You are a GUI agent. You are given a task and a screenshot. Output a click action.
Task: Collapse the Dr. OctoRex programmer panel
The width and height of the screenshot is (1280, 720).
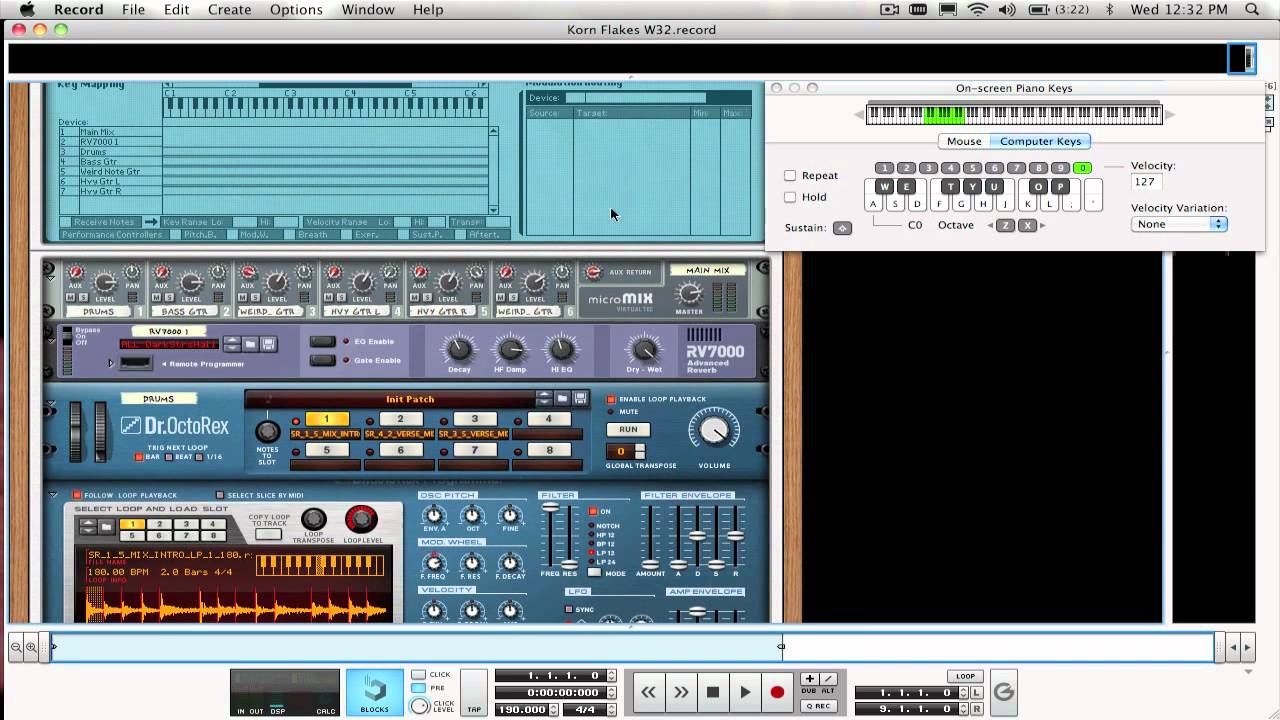(52, 495)
